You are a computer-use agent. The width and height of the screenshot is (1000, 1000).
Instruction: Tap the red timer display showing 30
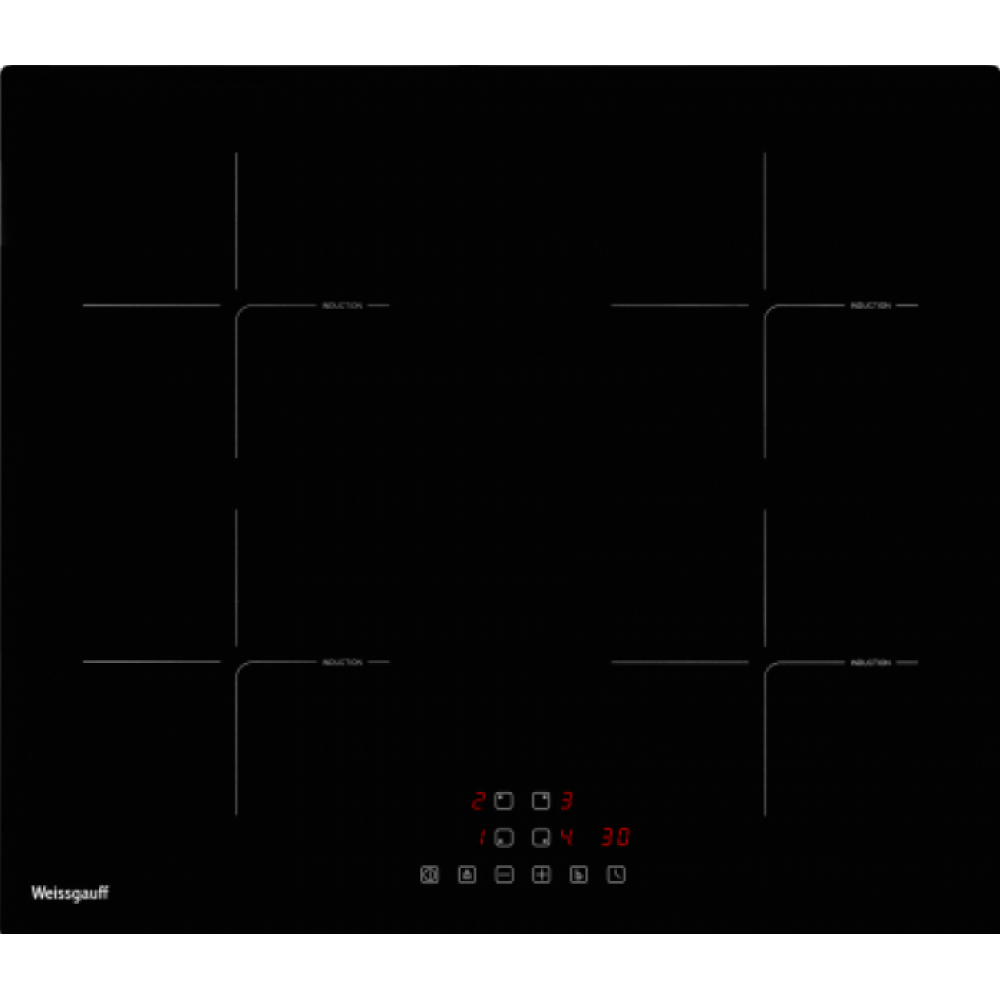[x=615, y=837]
